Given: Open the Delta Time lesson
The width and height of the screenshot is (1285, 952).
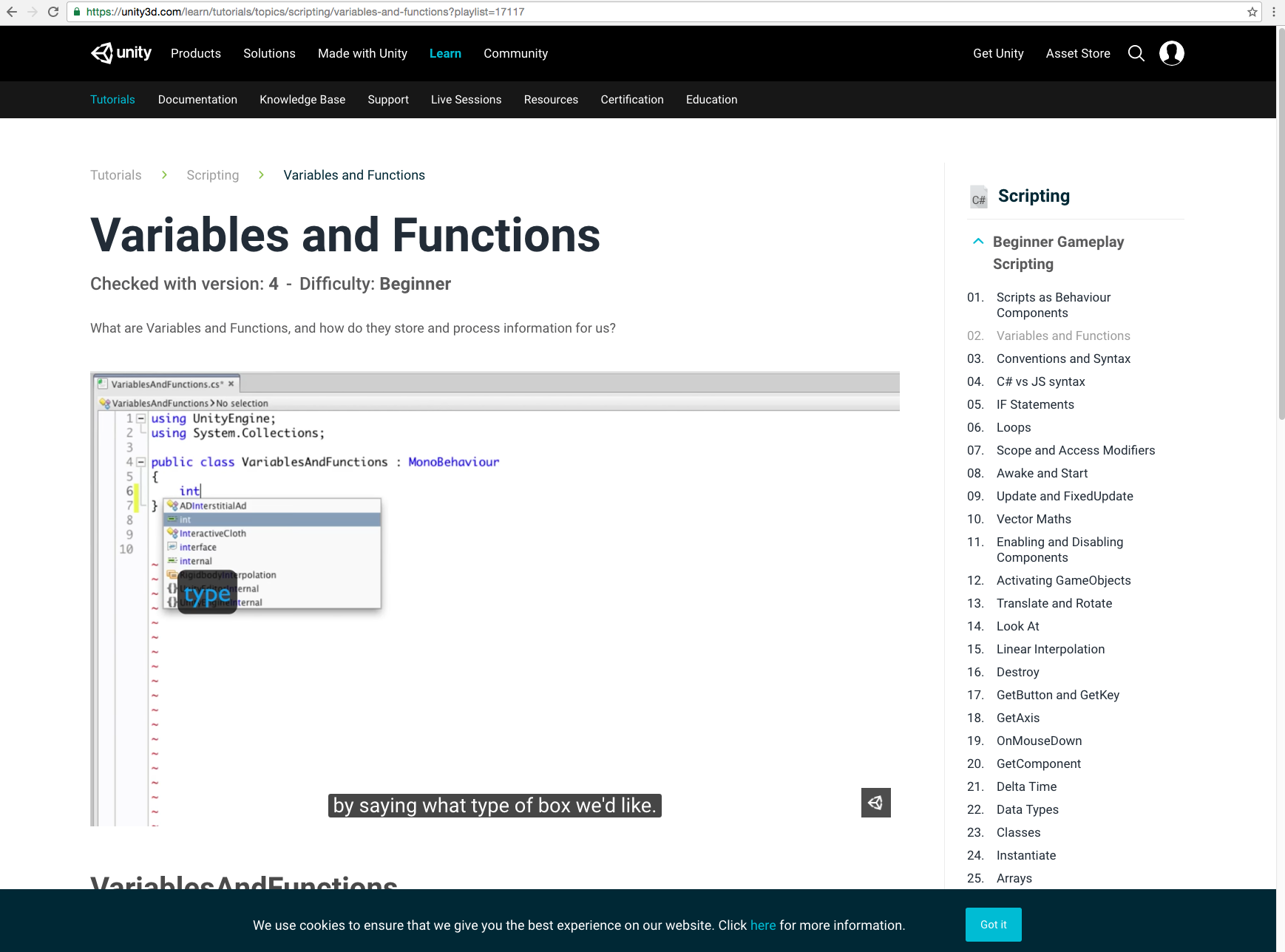Looking at the screenshot, I should point(1026,786).
